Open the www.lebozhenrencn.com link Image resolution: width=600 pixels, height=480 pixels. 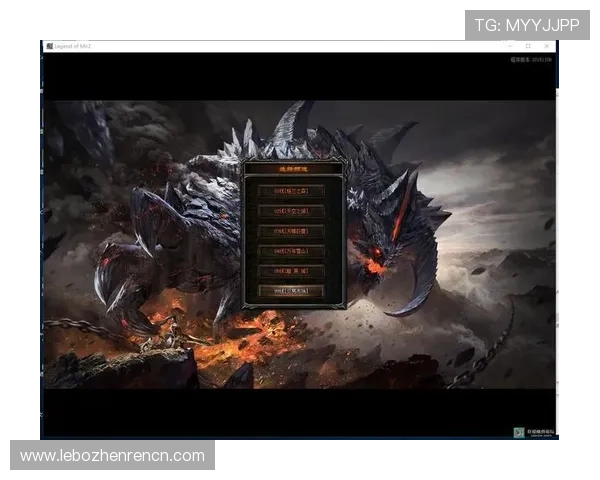112,456
